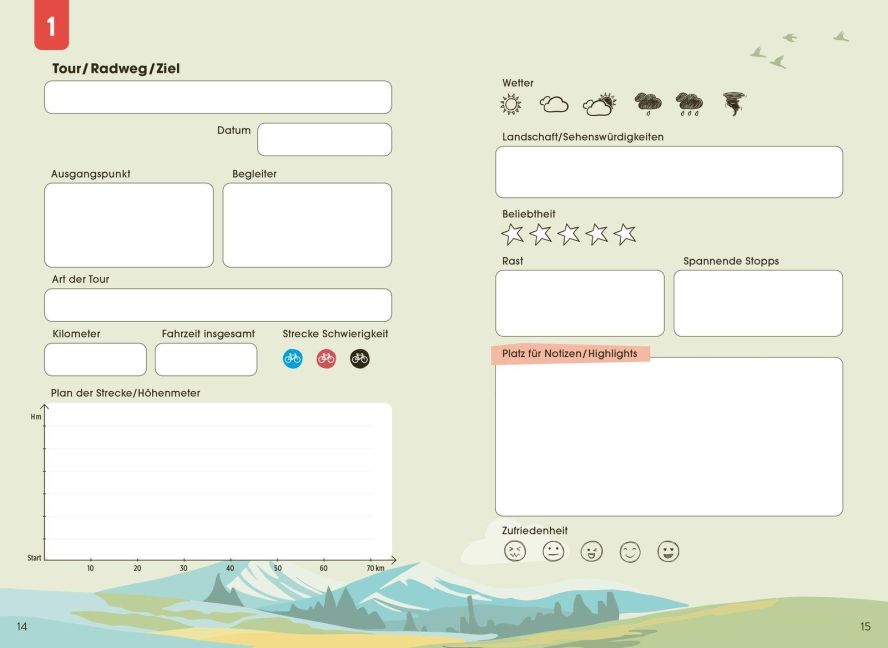Click the Platz für Notizen/Highlights box
This screenshot has width=888, height=648.
click(669, 437)
